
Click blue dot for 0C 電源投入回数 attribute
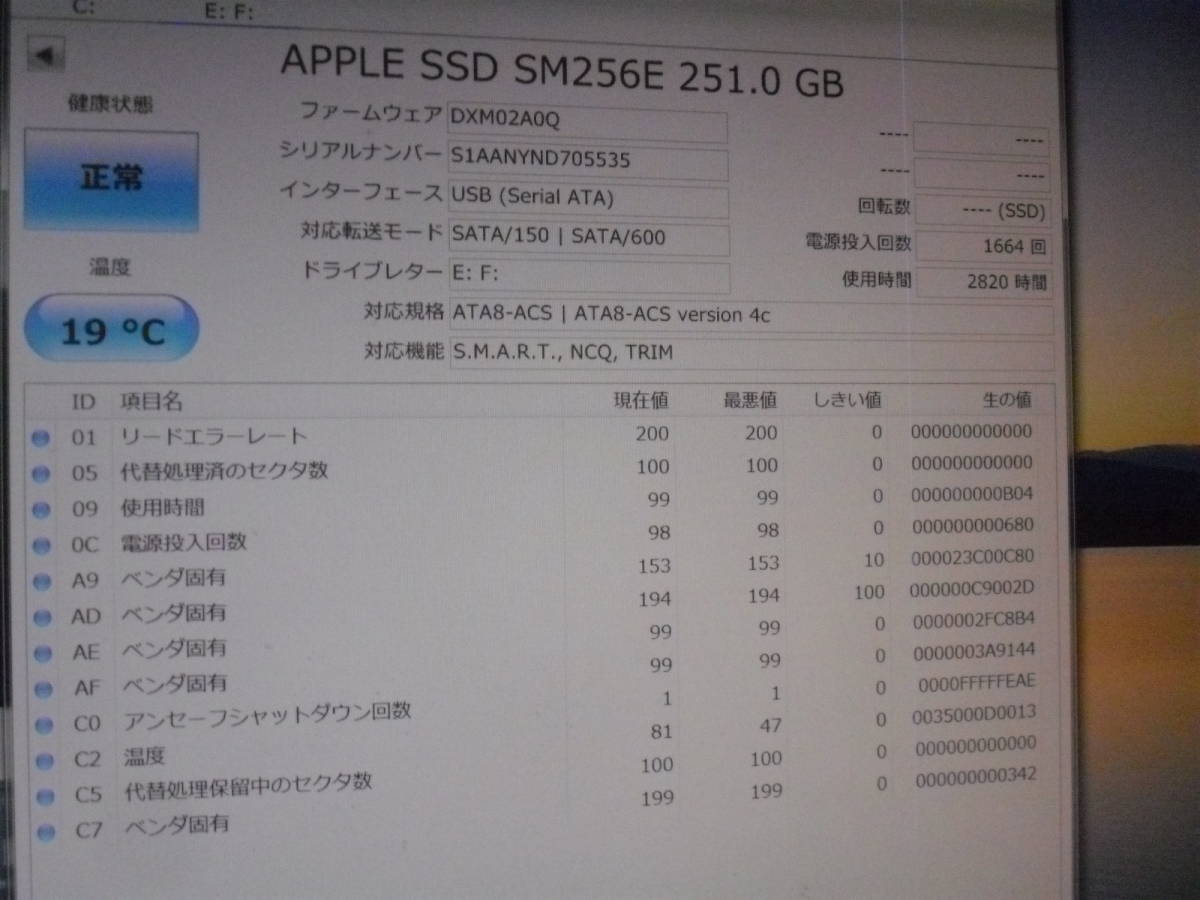pos(40,544)
